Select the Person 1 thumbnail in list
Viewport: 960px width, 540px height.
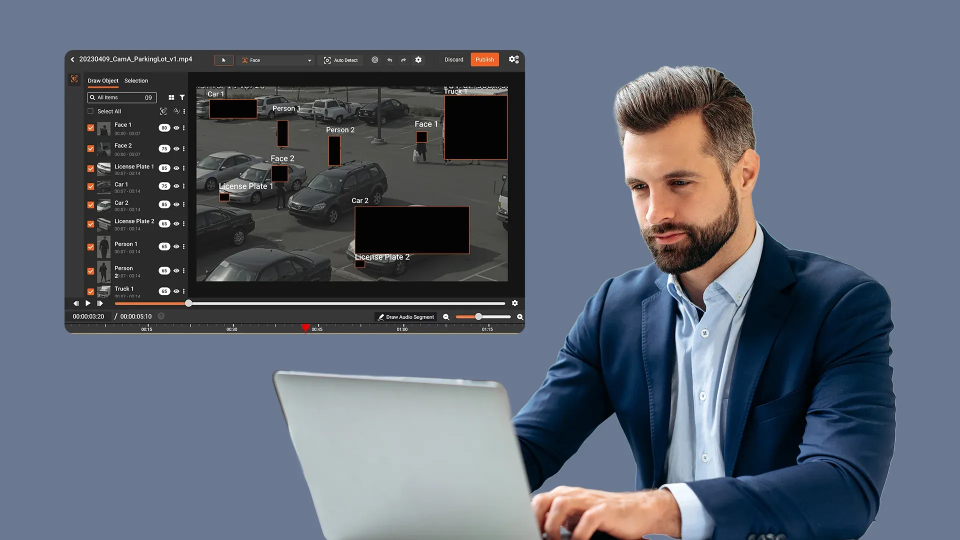[104, 247]
